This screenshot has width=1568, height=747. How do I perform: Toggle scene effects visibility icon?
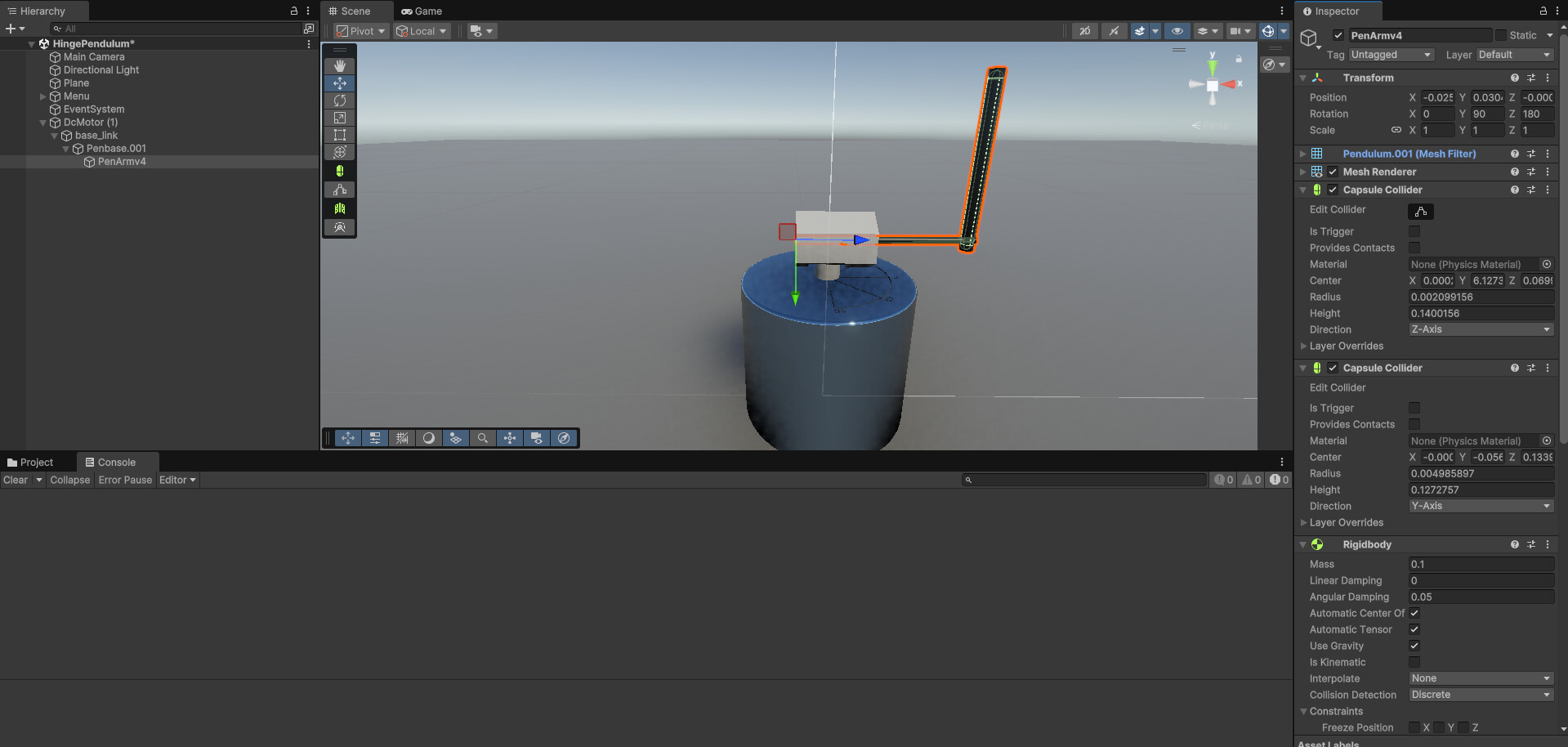1139,31
